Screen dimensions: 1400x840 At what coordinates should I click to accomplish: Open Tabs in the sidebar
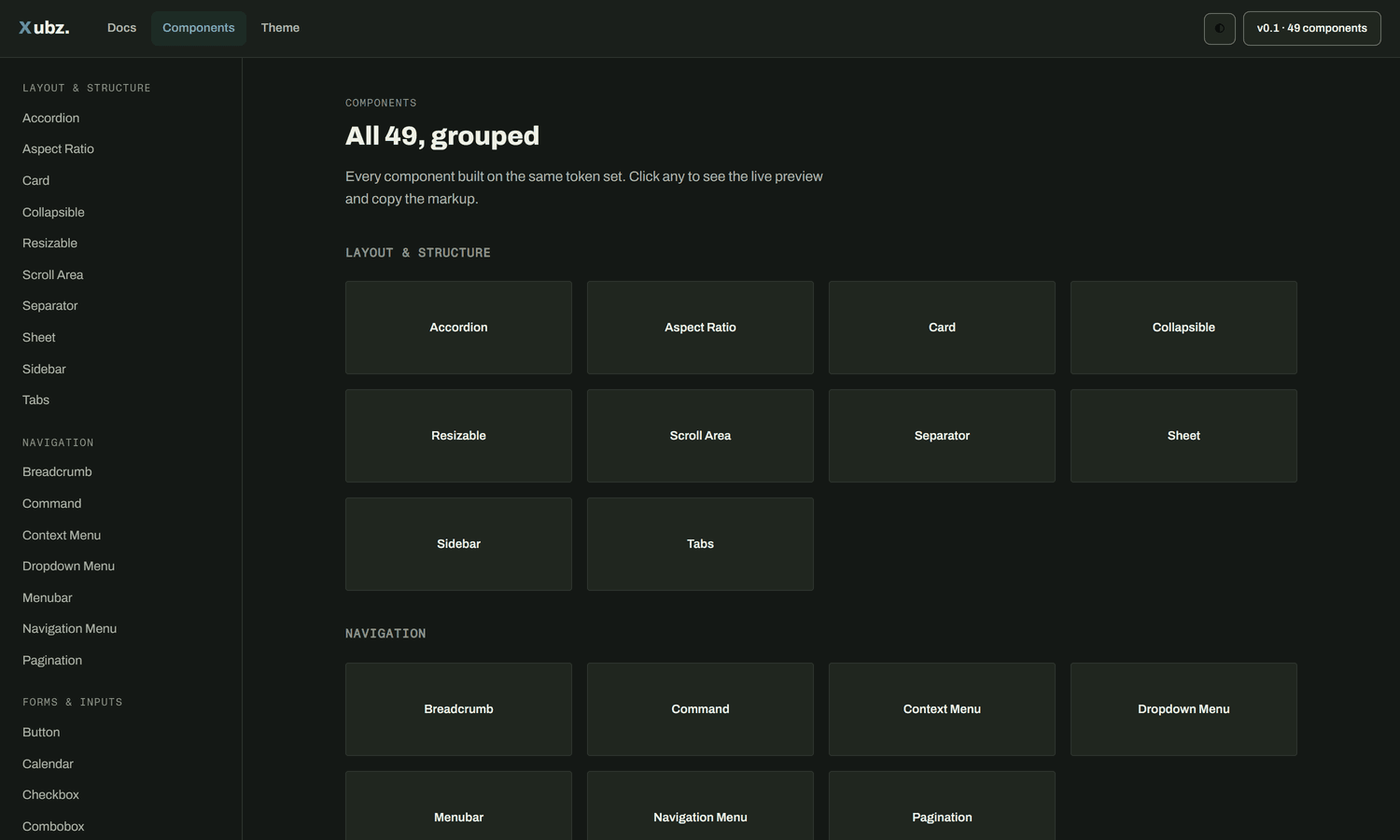click(35, 399)
